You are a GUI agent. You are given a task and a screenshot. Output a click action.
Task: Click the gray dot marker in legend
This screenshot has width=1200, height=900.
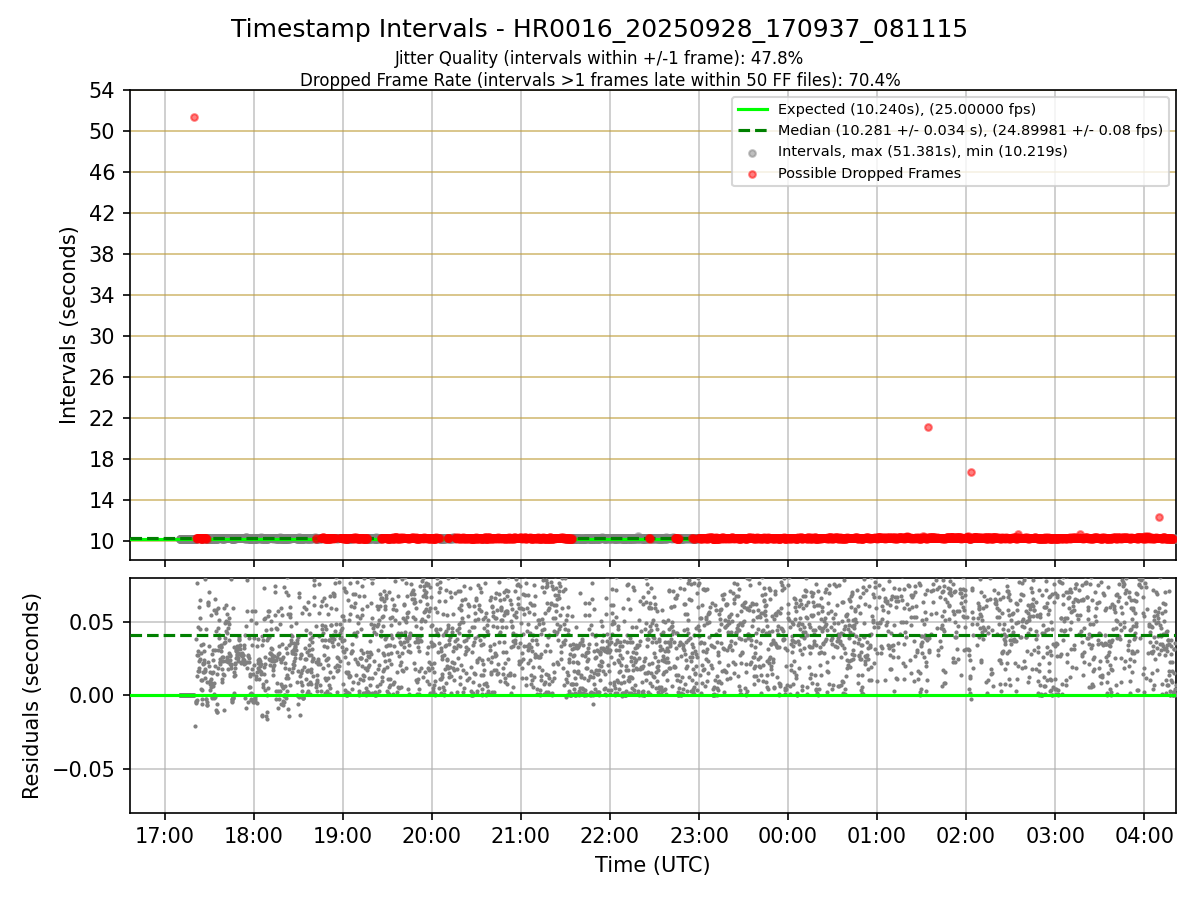[x=753, y=153]
